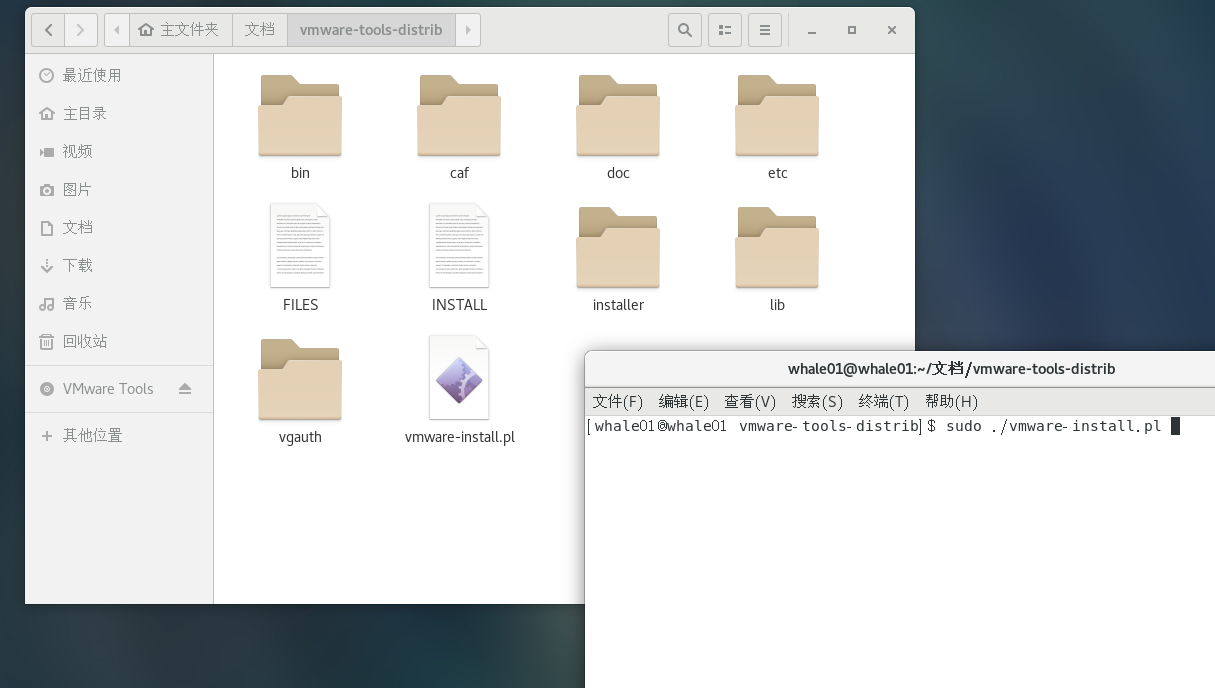Image resolution: width=1215 pixels, height=688 pixels.
Task: Open terminal 编辑(E) menu
Action: point(684,402)
